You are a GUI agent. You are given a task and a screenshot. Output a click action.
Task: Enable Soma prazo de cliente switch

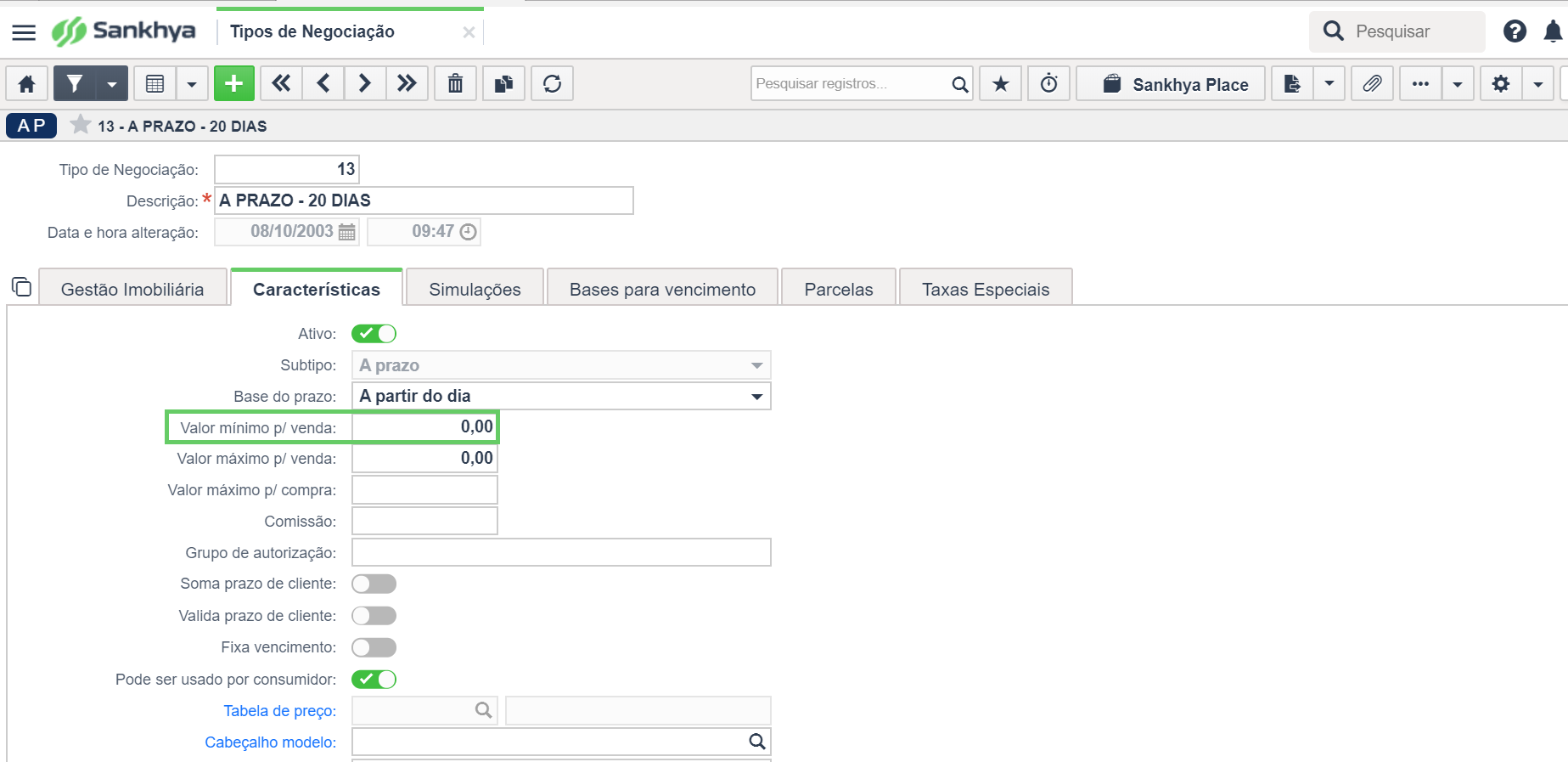(x=374, y=584)
